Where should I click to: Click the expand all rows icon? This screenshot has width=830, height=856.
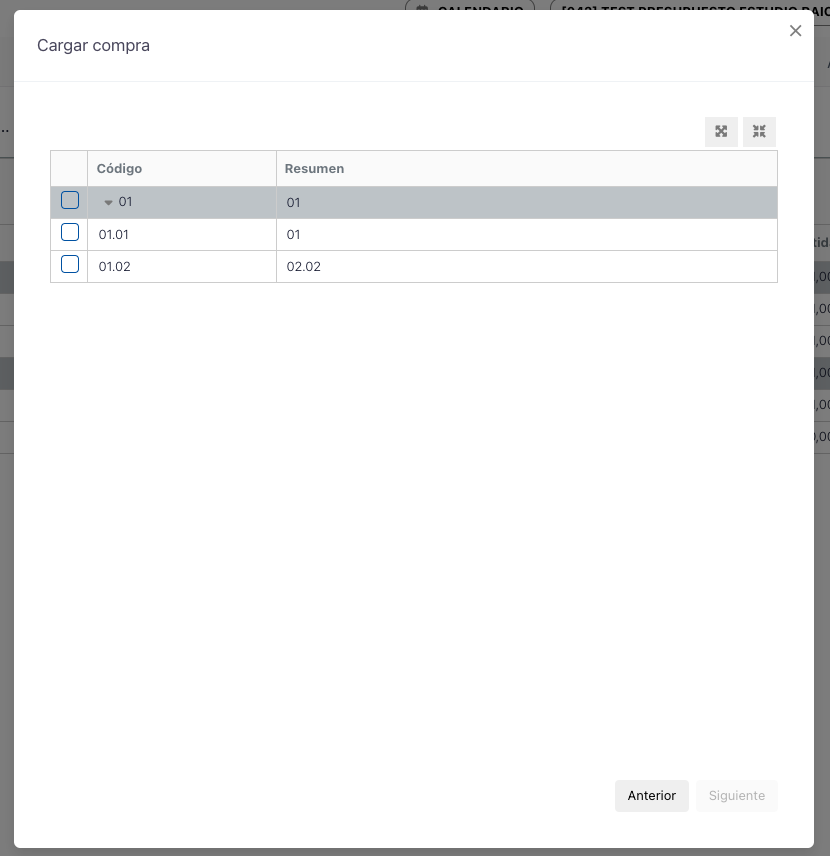(721, 132)
